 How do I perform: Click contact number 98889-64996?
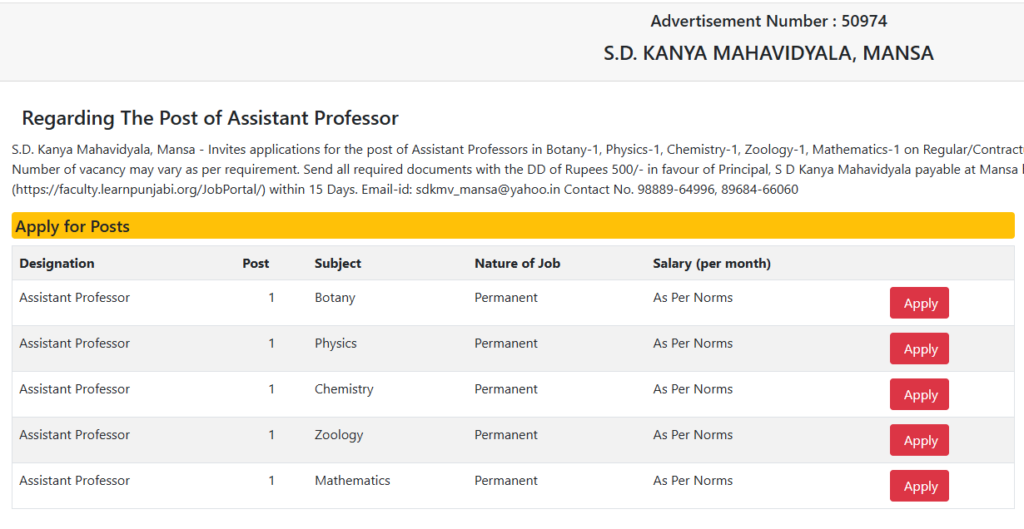[675, 190]
